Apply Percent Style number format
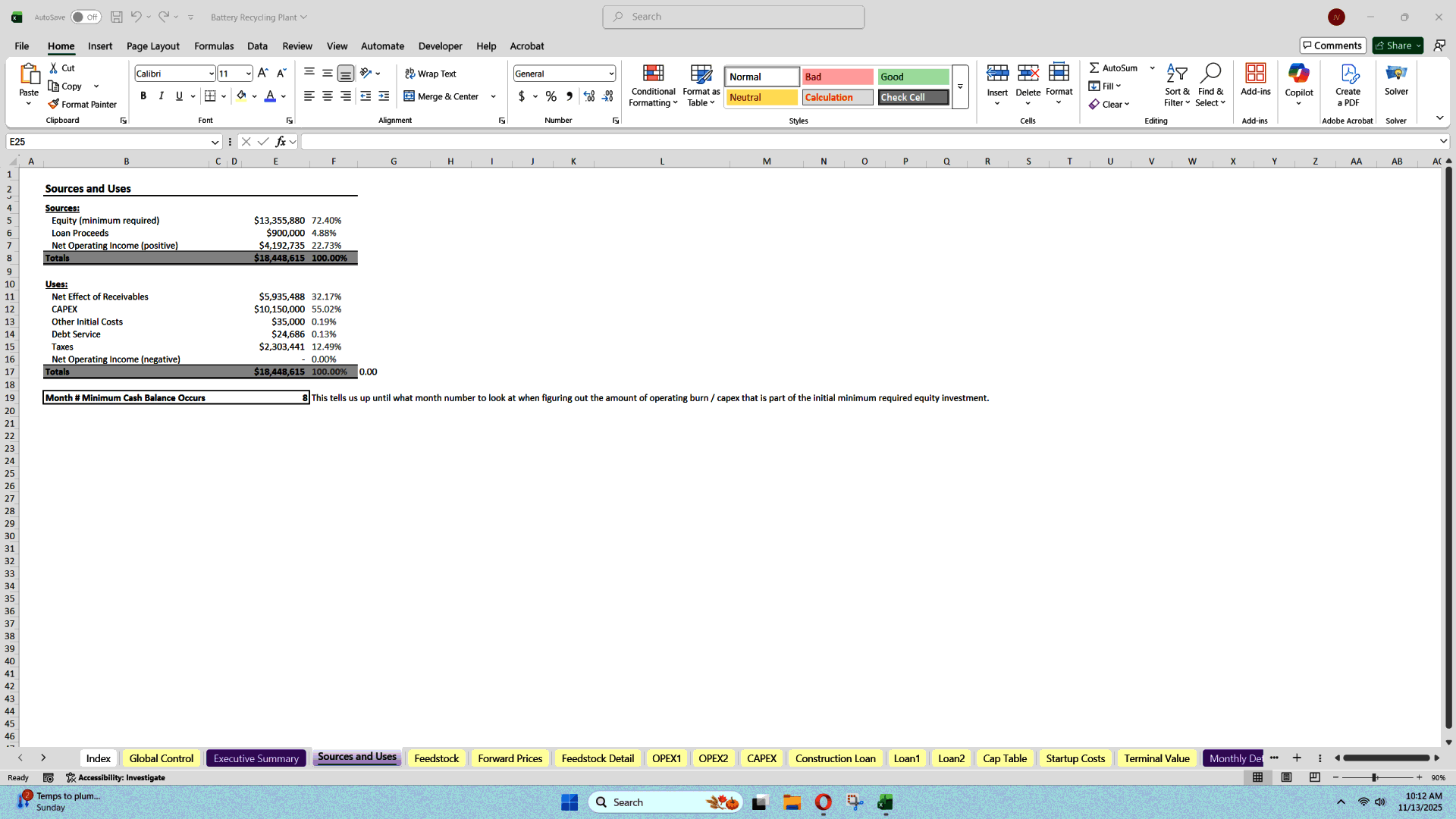 coord(551,96)
